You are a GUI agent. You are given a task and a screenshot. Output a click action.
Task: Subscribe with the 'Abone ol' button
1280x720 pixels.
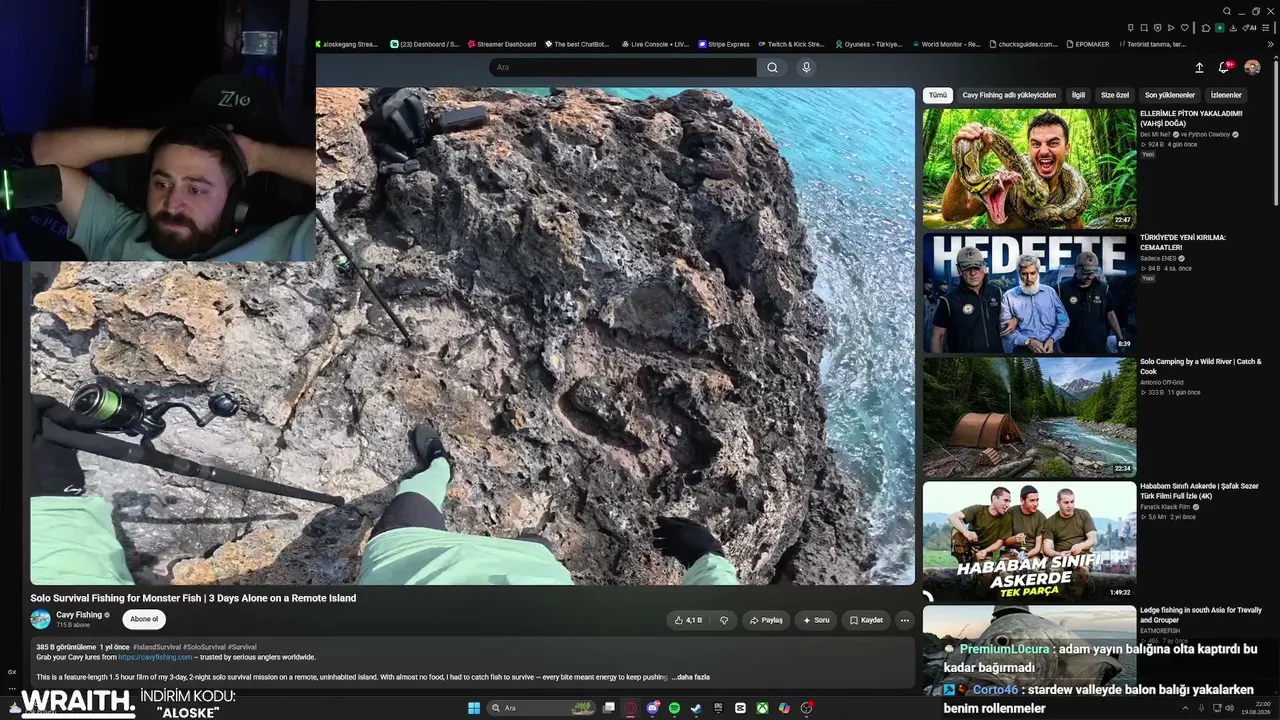144,619
